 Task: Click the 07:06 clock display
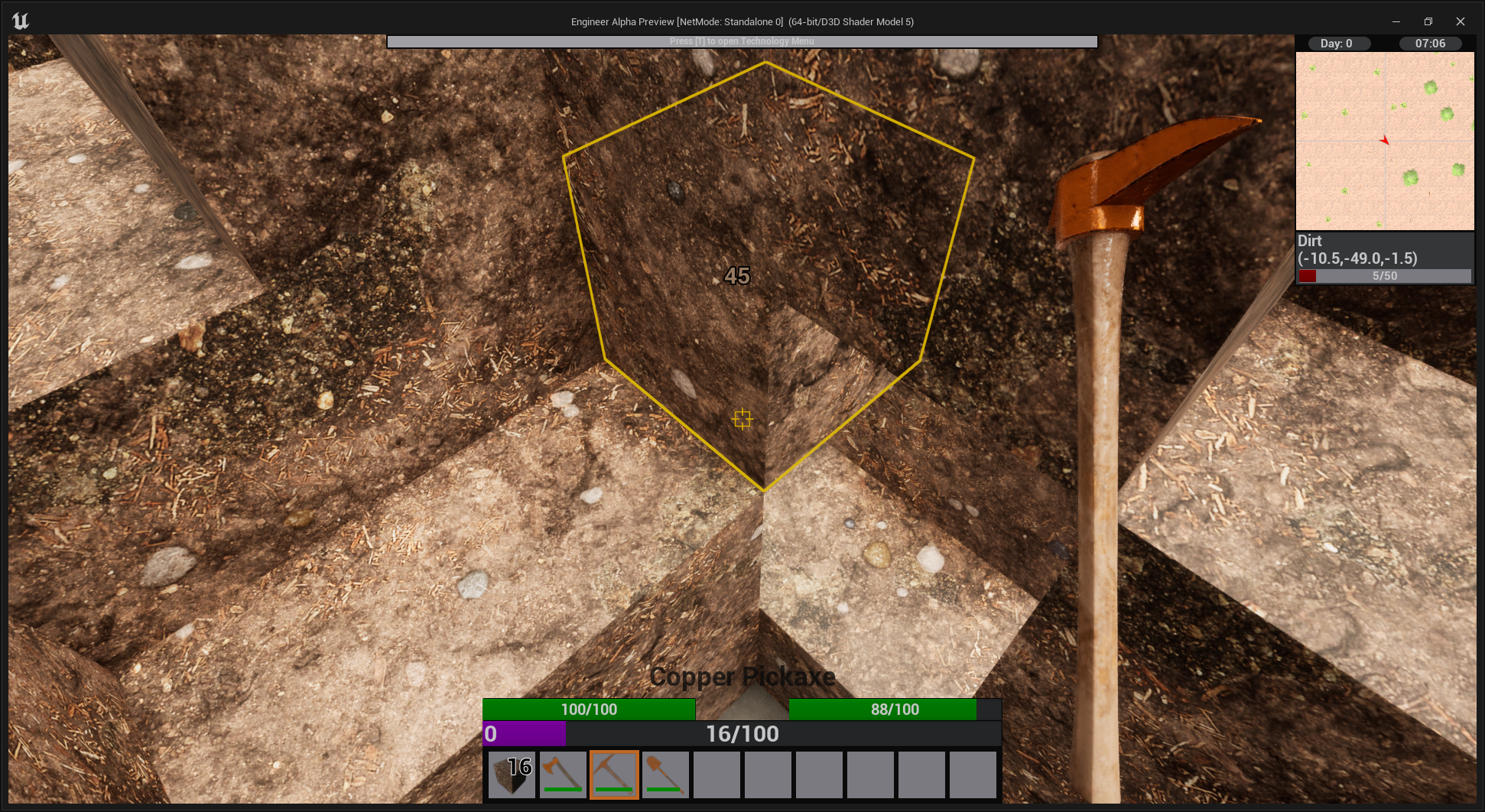(x=1430, y=44)
